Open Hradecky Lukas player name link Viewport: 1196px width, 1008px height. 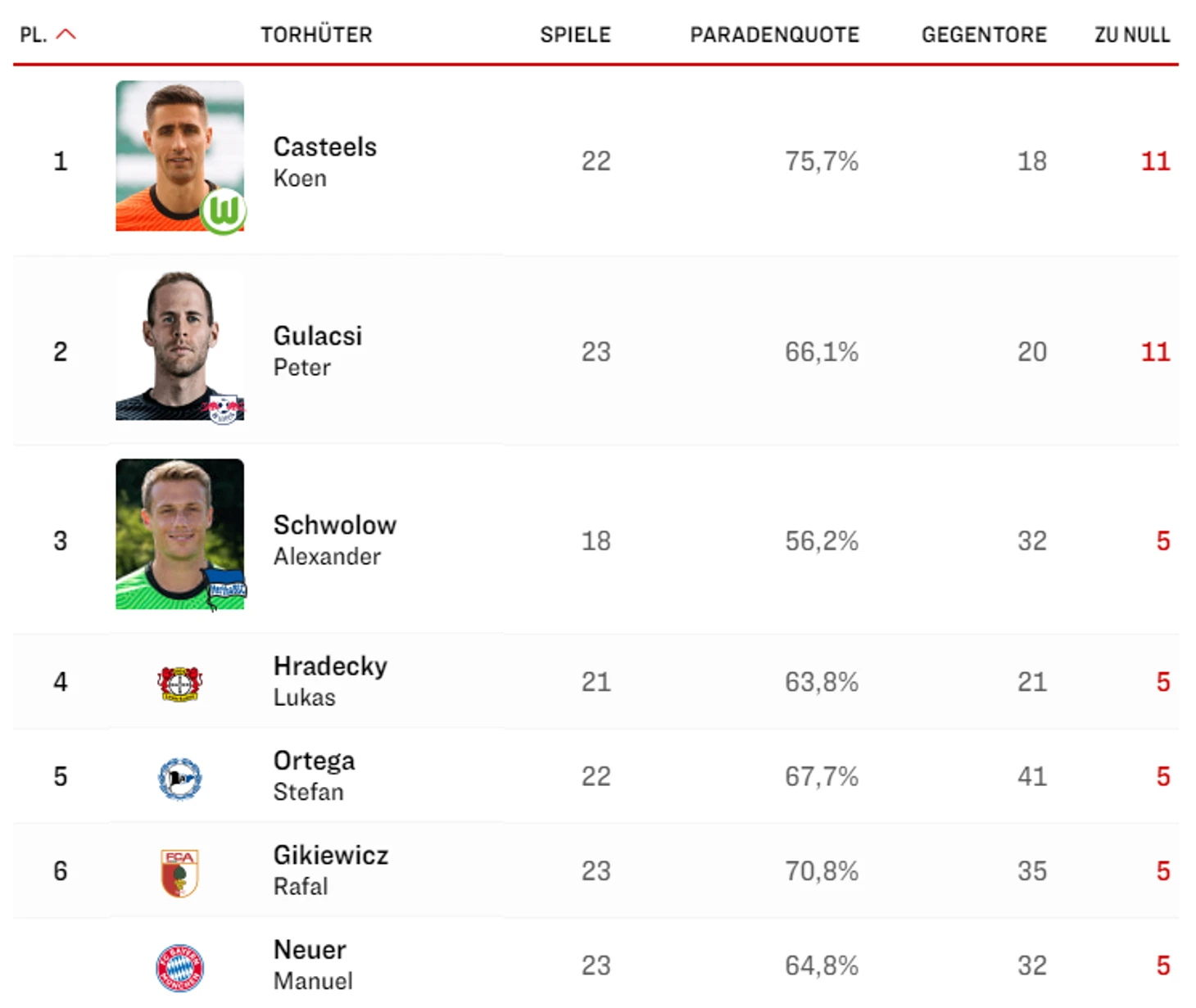pos(330,680)
